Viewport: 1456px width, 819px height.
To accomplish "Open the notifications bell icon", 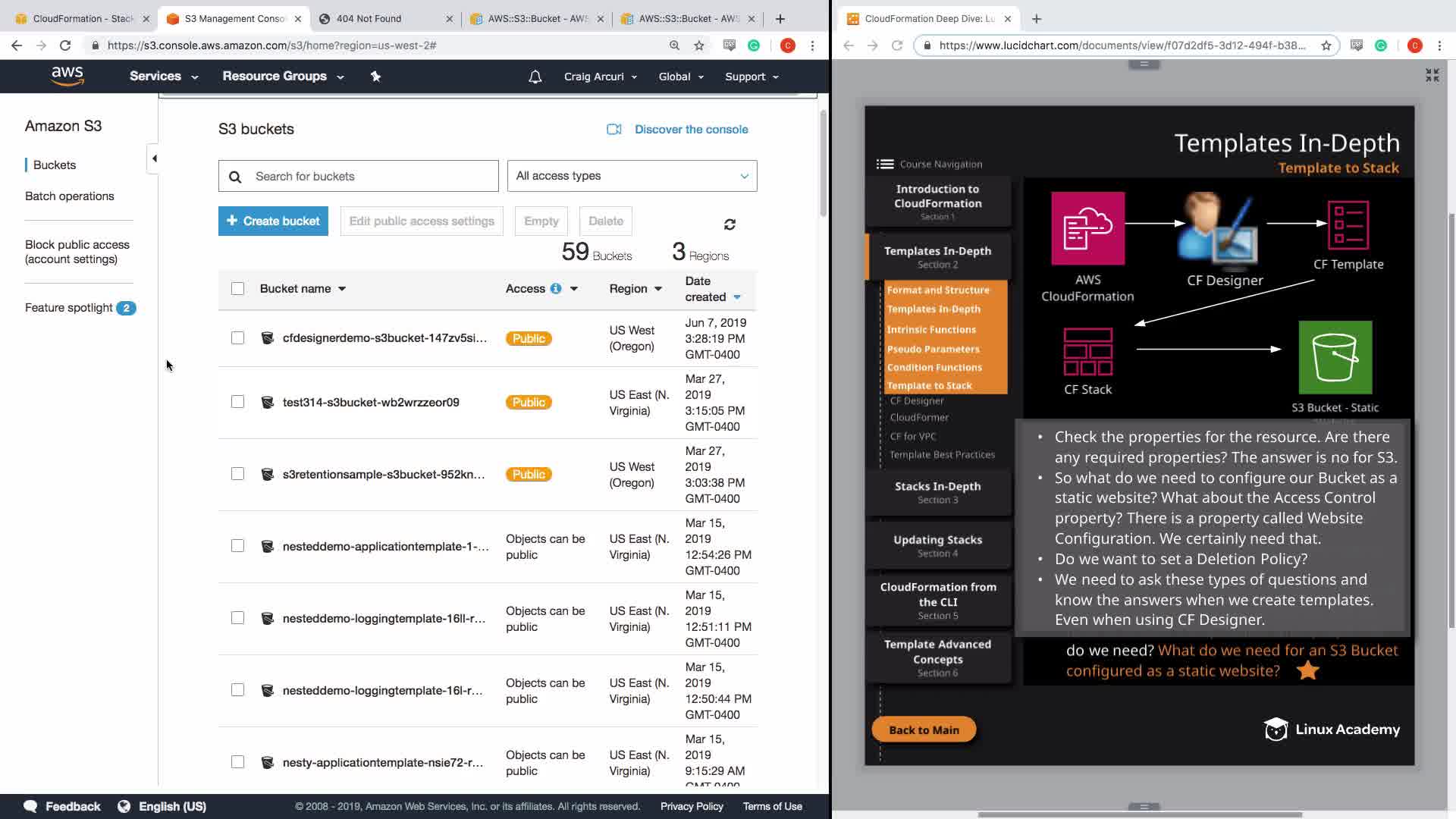I will tap(535, 77).
